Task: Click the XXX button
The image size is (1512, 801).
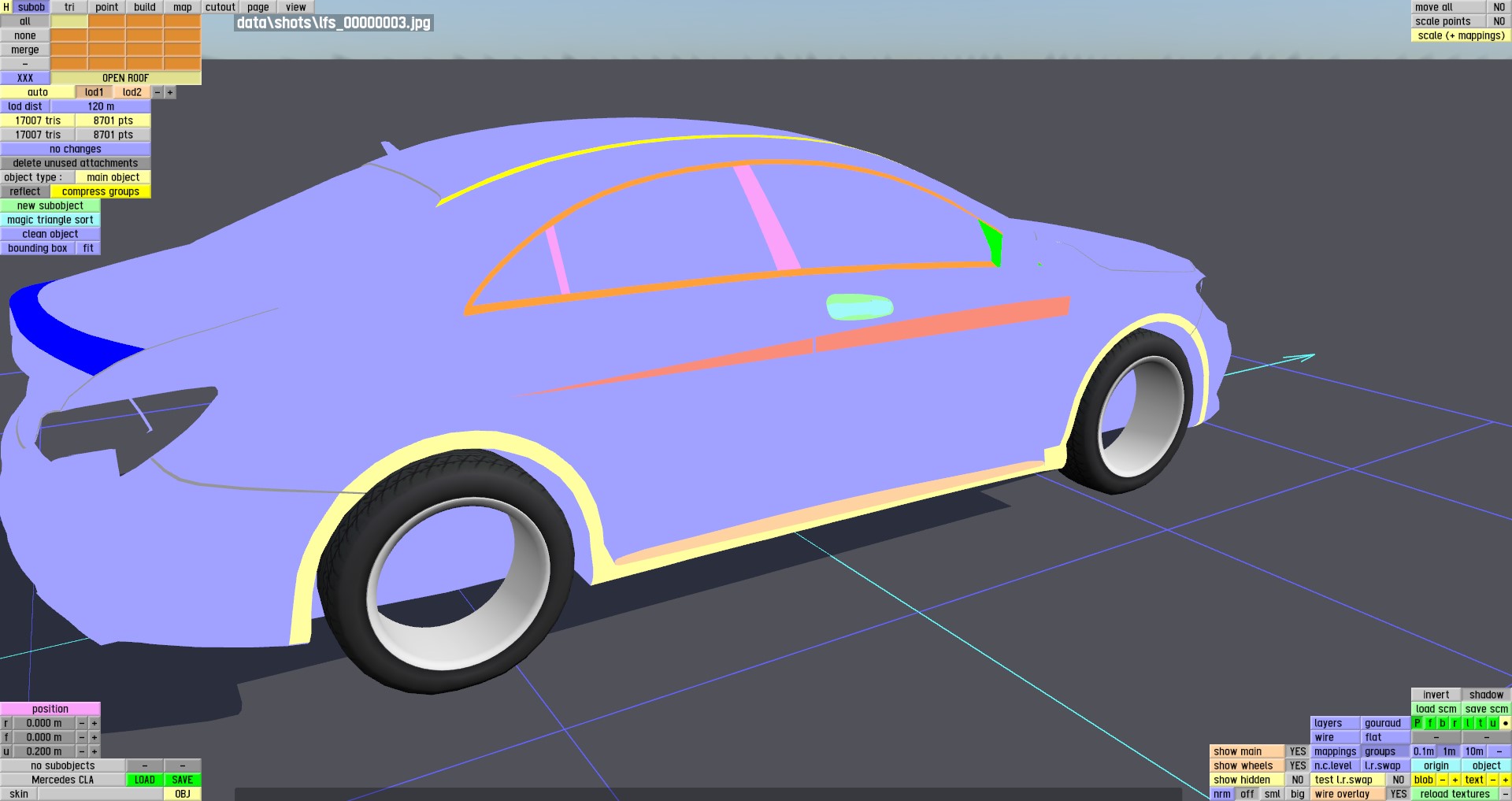Action: coord(25,78)
